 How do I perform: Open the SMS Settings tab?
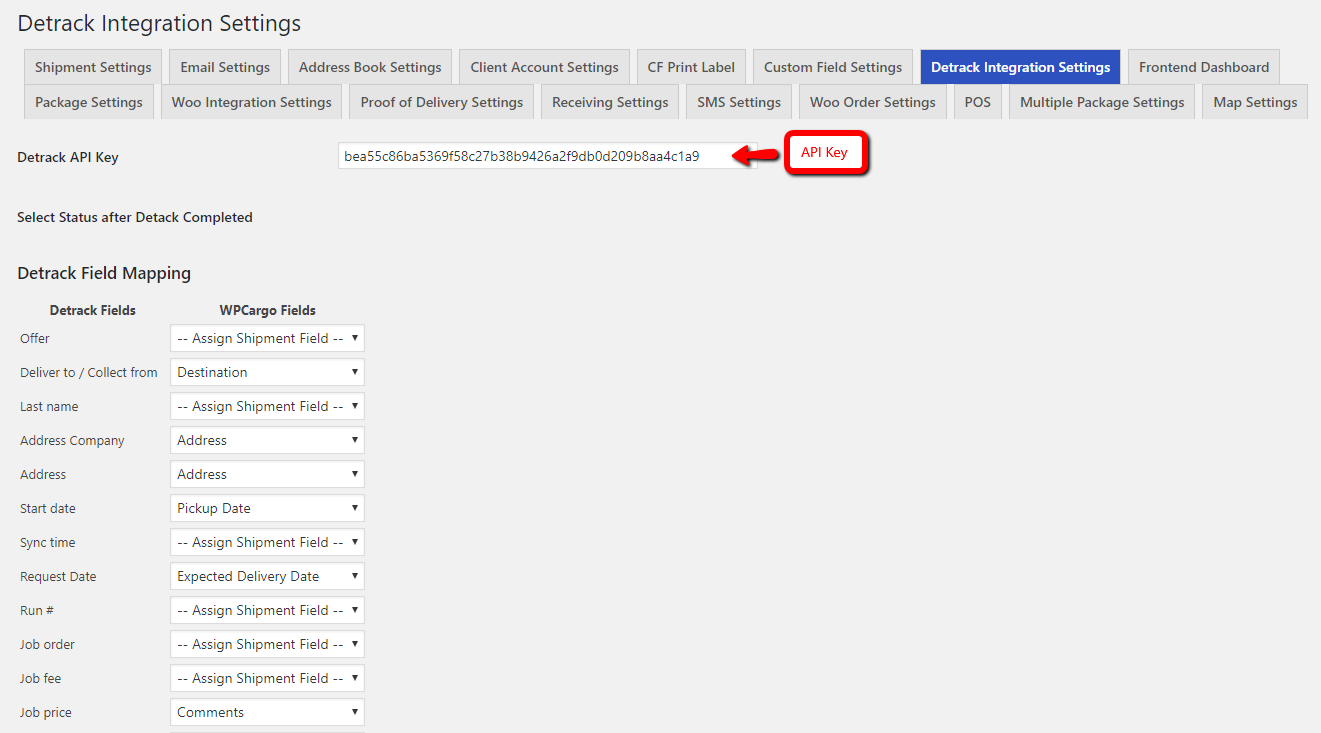click(739, 102)
